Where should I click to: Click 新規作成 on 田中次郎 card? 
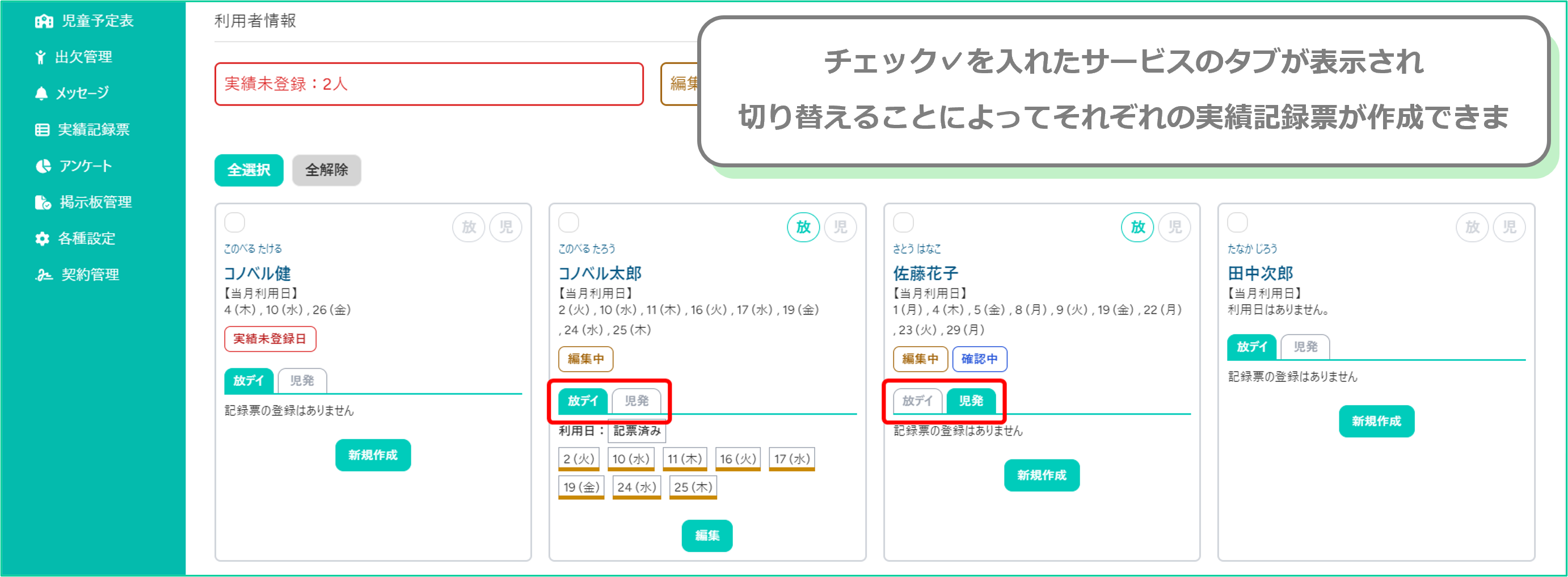[1376, 421]
